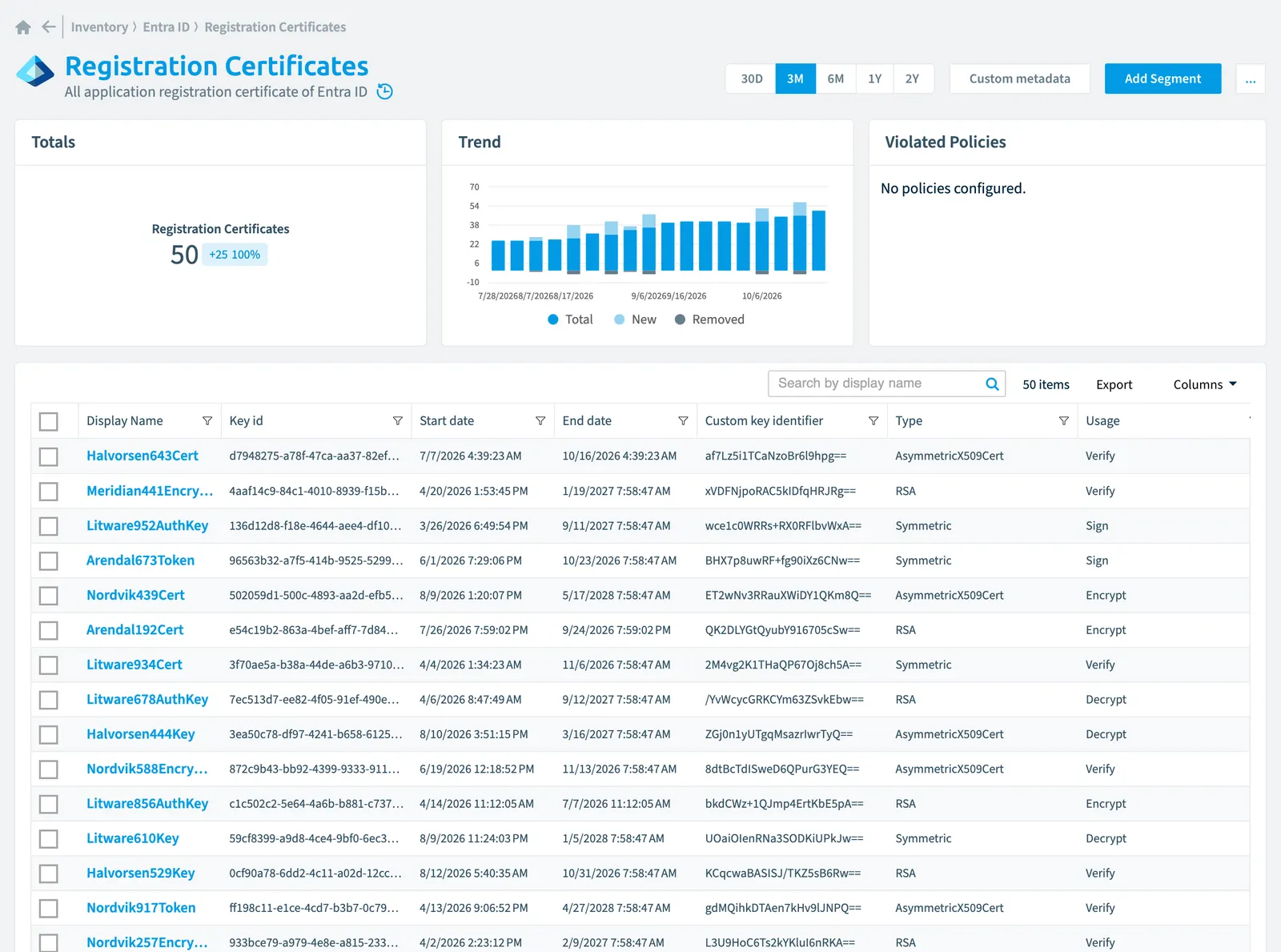Open the Entra ID product logo
This screenshot has height=952, width=1281.
pyautogui.click(x=35, y=71)
